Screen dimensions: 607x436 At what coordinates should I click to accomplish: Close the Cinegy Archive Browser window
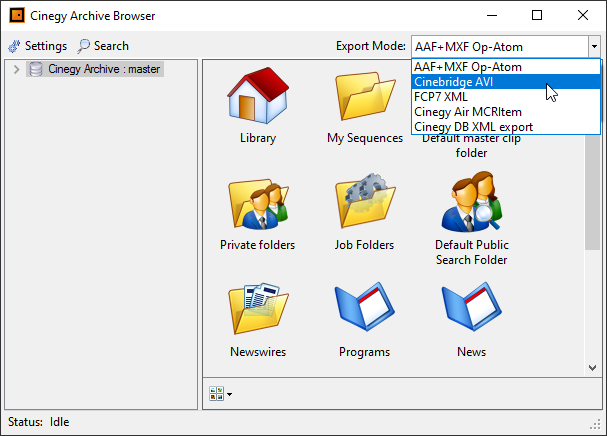583,15
